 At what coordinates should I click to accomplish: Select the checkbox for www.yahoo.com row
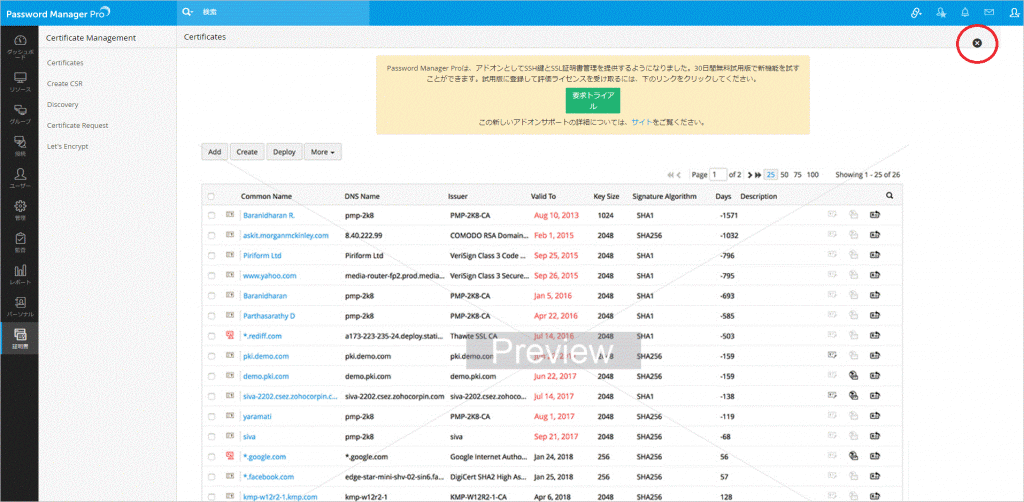pos(211,275)
